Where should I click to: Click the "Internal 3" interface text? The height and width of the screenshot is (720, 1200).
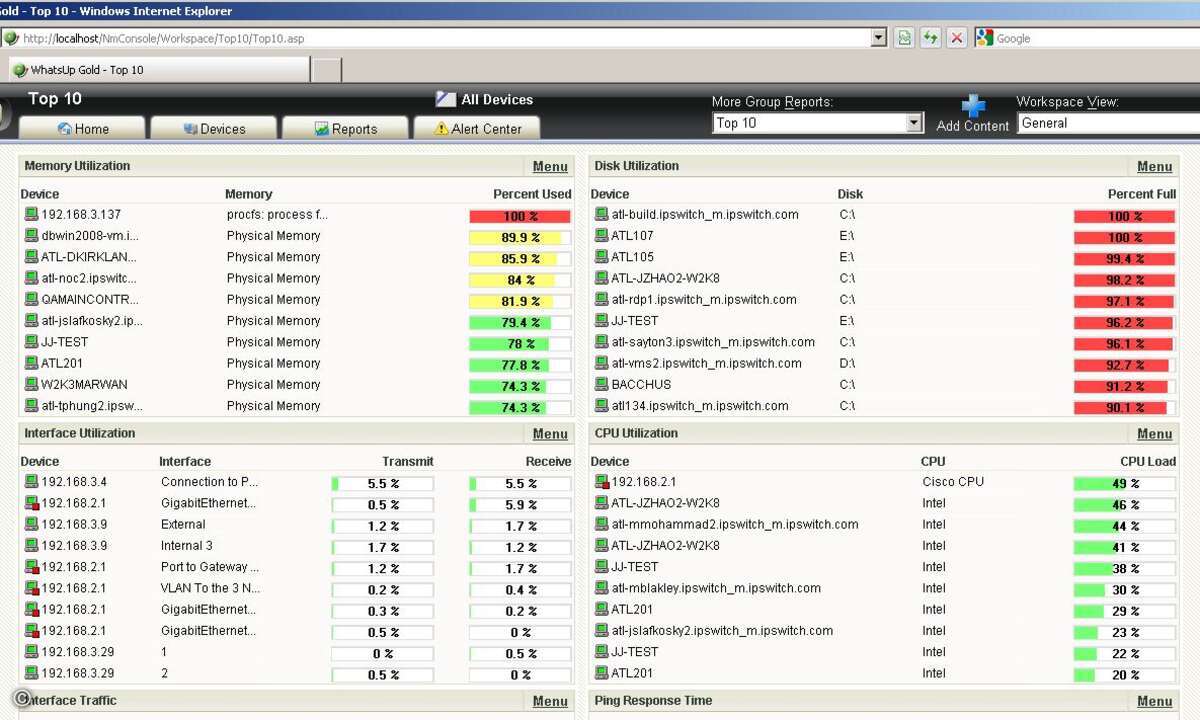187,546
